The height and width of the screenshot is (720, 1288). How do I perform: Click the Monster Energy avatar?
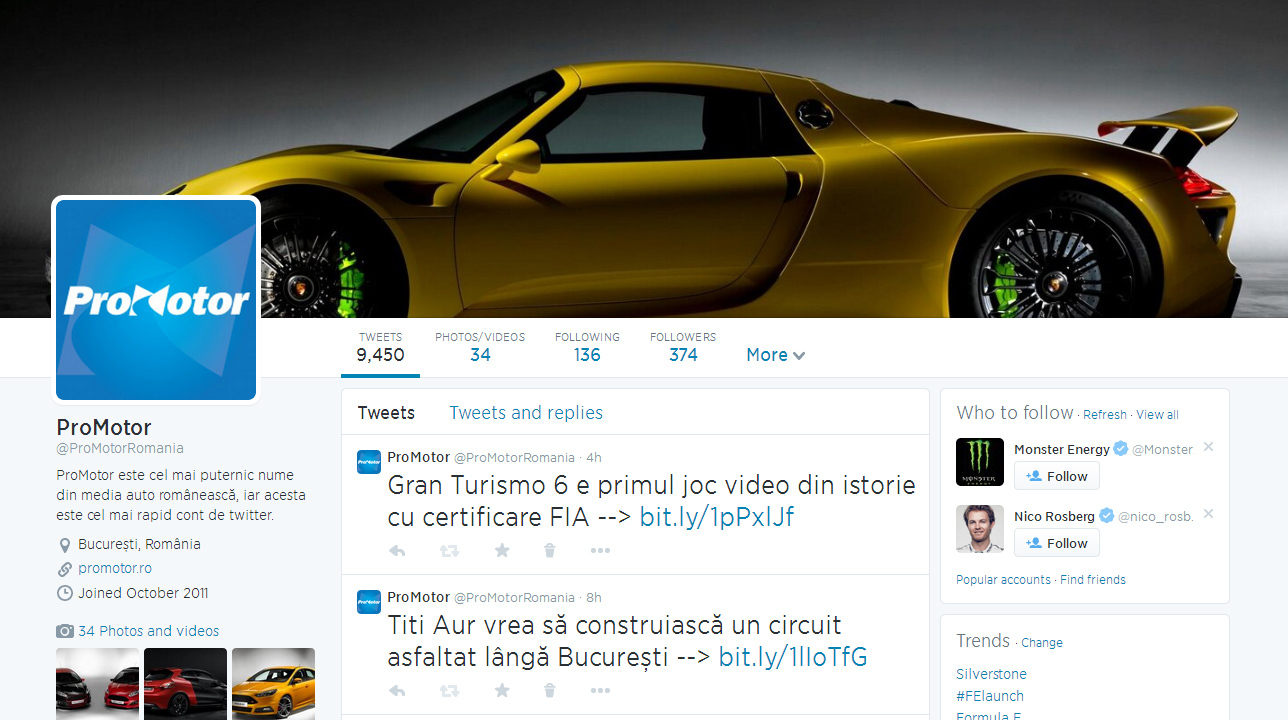click(980, 462)
